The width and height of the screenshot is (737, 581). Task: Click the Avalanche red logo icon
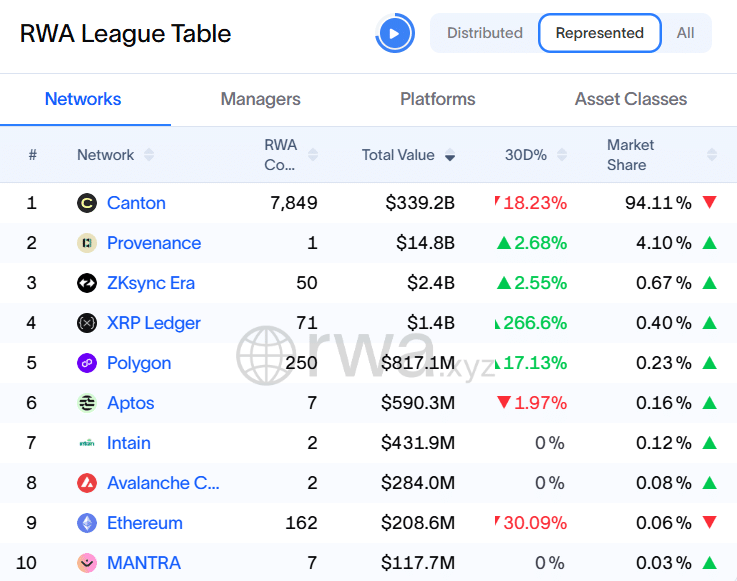pyautogui.click(x=87, y=483)
